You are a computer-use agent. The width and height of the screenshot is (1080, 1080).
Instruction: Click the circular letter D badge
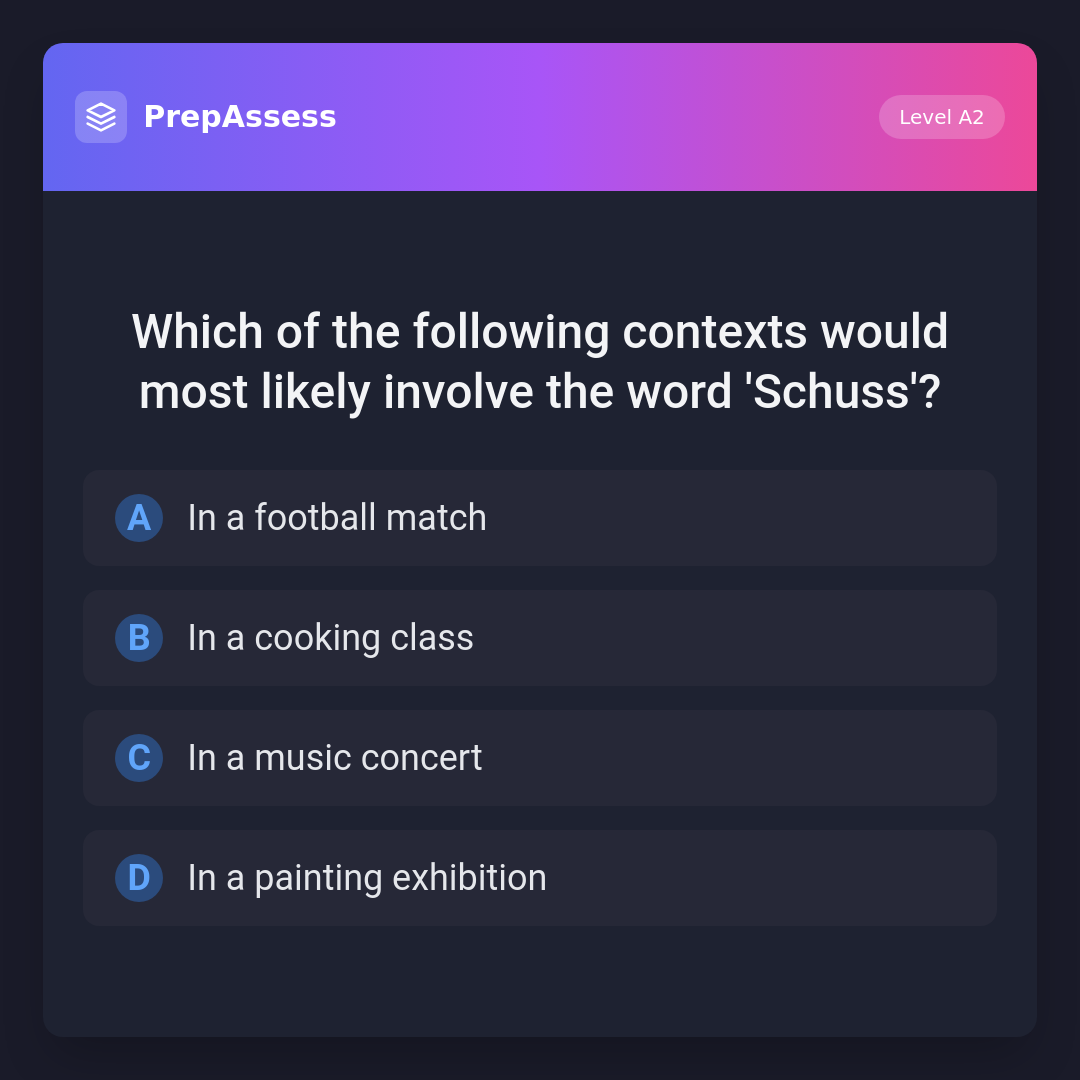coord(139,878)
